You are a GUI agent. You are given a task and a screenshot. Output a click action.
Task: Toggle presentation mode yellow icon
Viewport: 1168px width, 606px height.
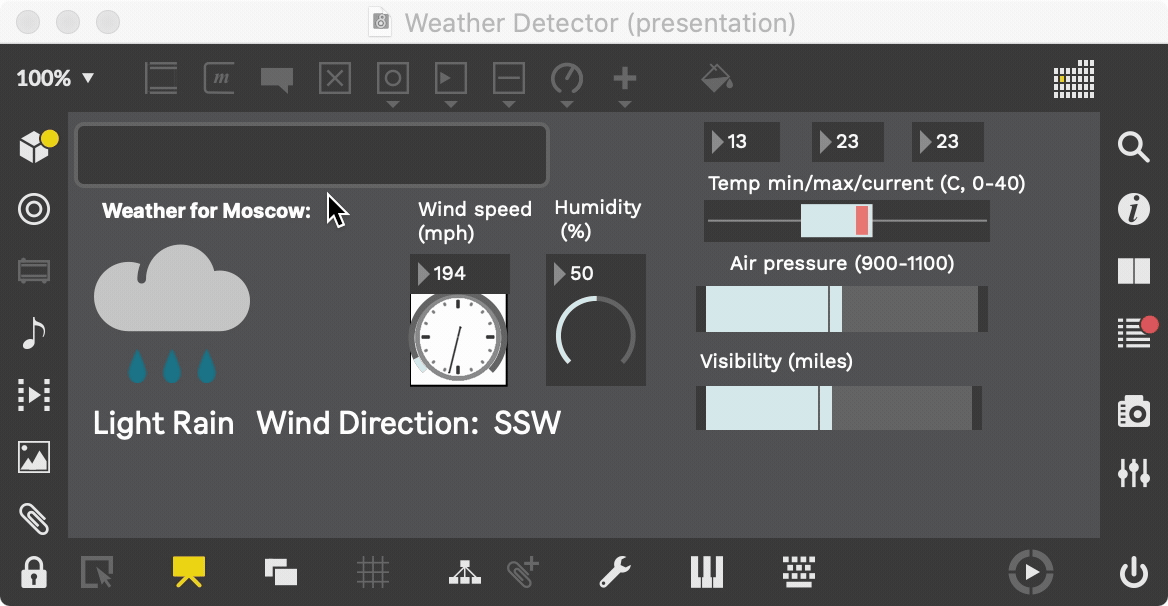(x=188, y=571)
